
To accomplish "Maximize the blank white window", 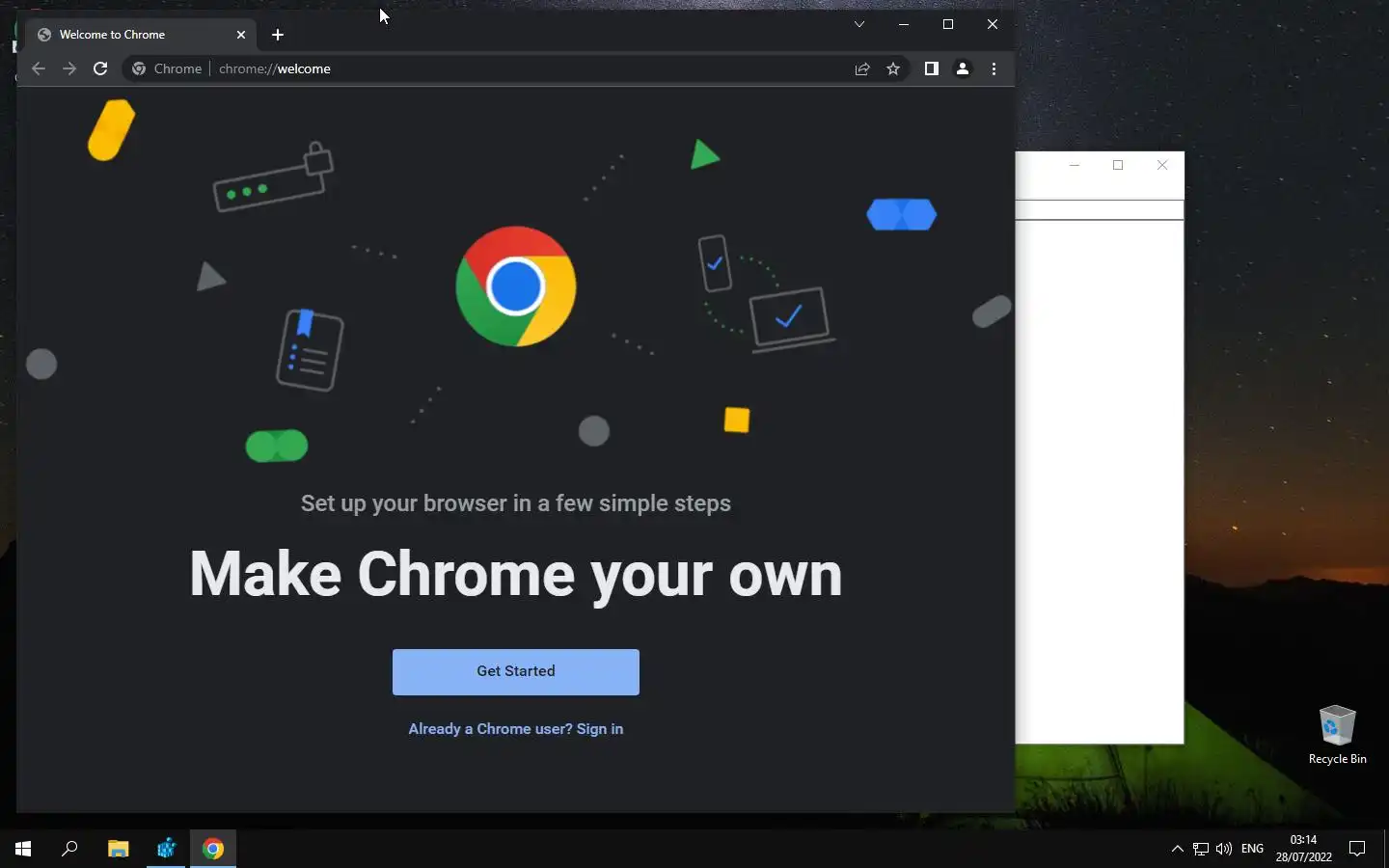I will [1118, 165].
